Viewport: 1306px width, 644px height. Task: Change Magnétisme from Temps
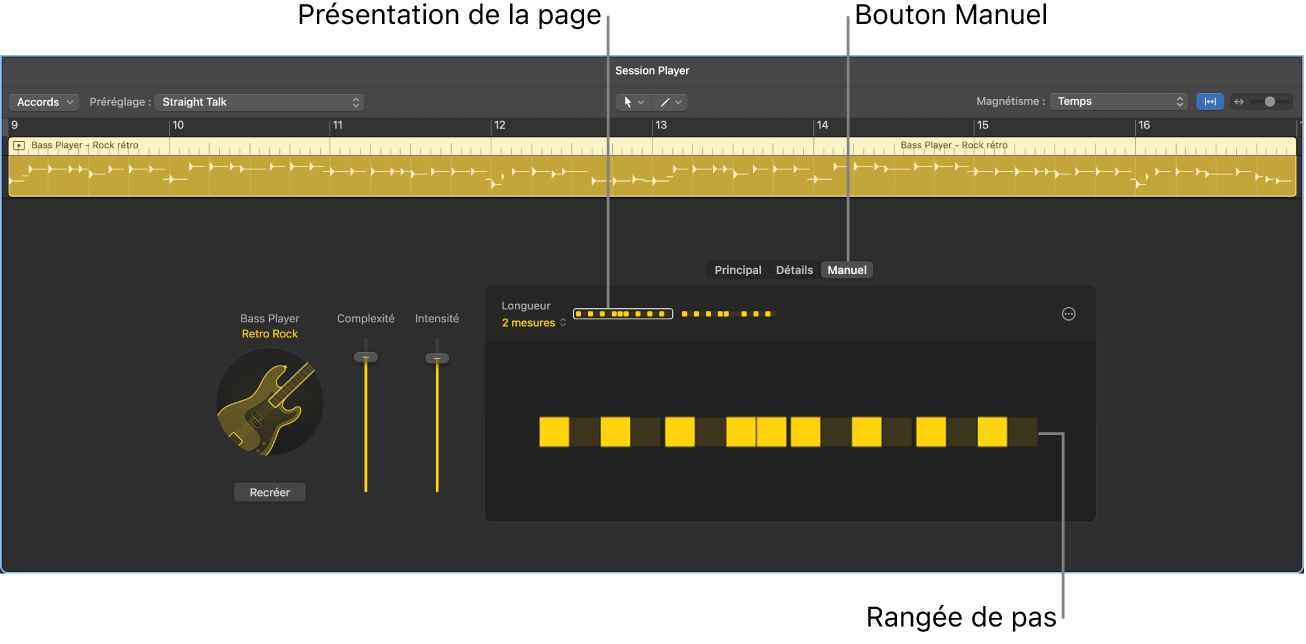(1118, 100)
